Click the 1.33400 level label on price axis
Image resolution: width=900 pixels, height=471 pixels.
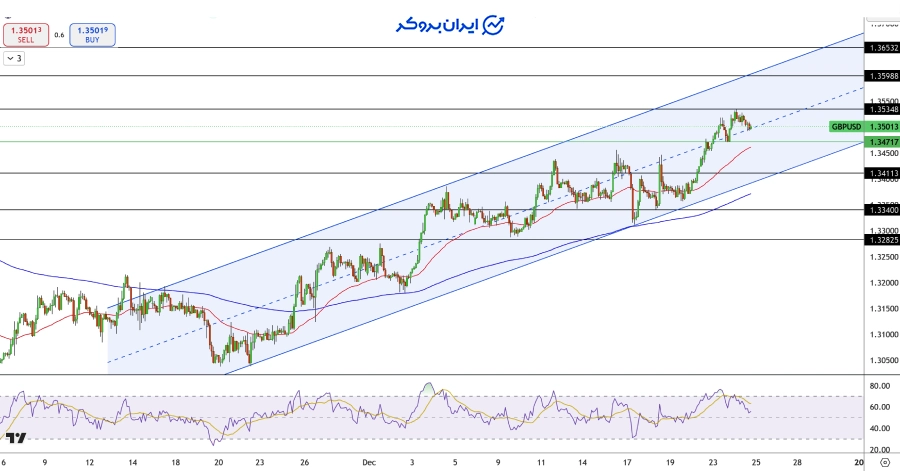coord(882,210)
